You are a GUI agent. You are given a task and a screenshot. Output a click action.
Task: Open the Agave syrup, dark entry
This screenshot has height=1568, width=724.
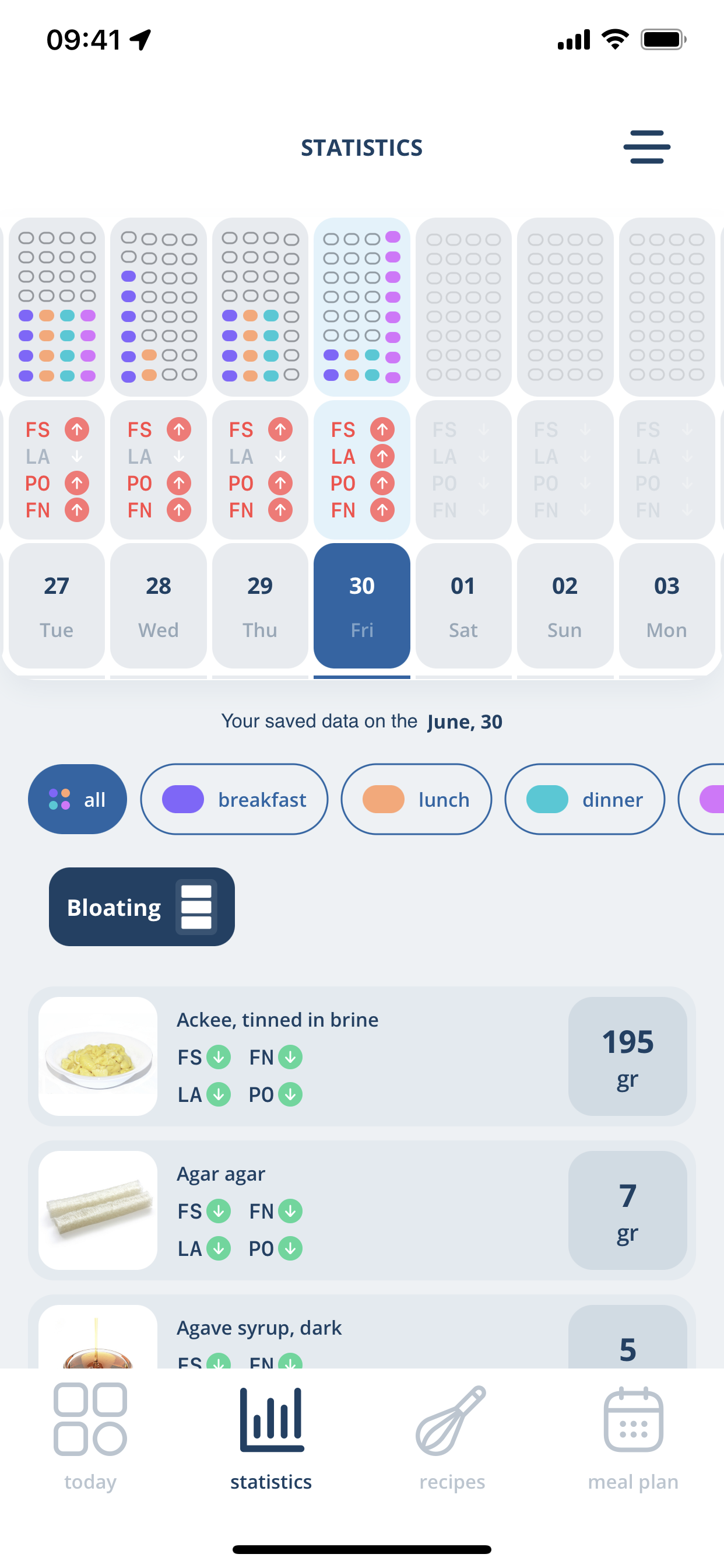(x=362, y=1332)
